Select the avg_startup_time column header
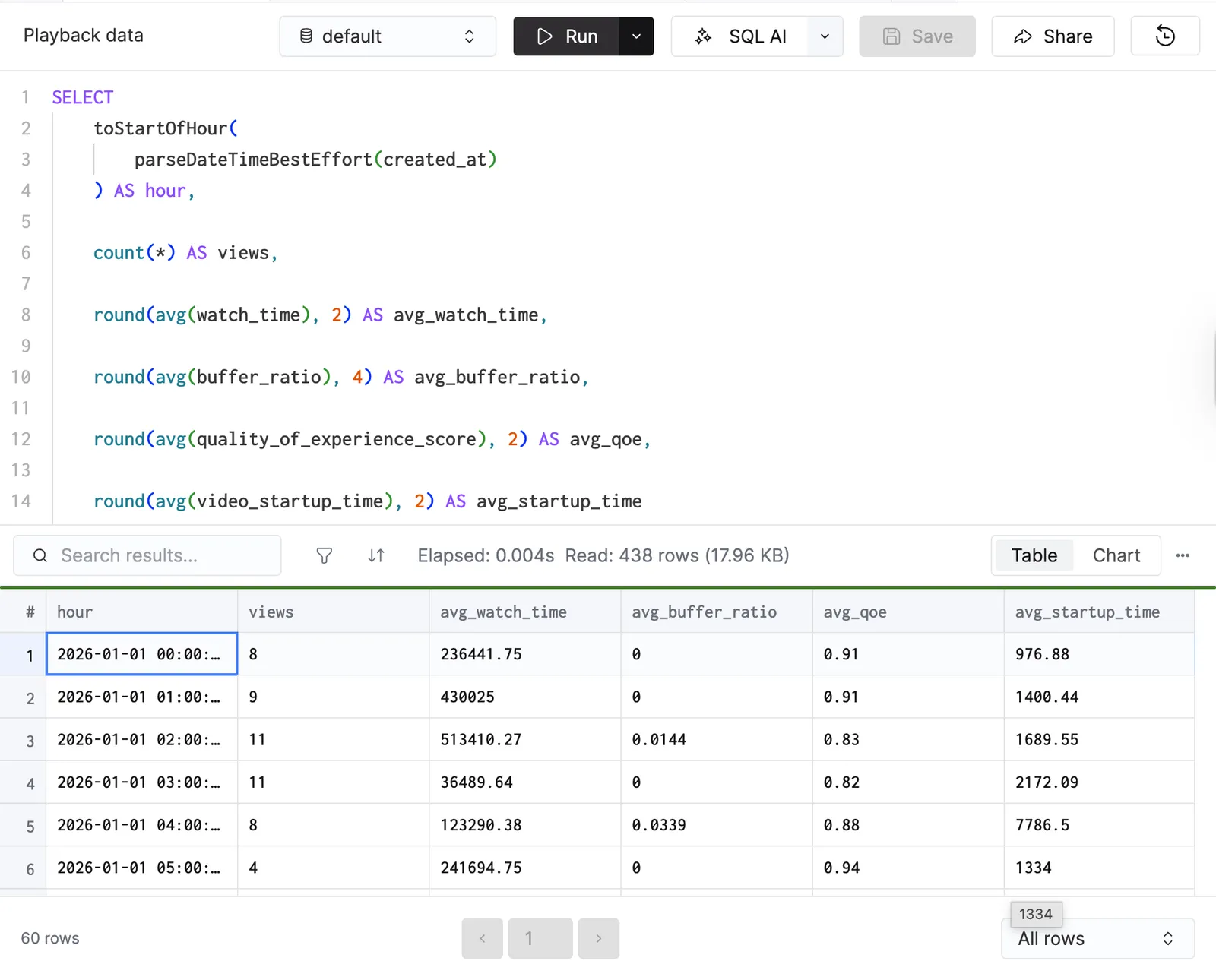Screen dimensions: 1216x980 coord(1099,612)
